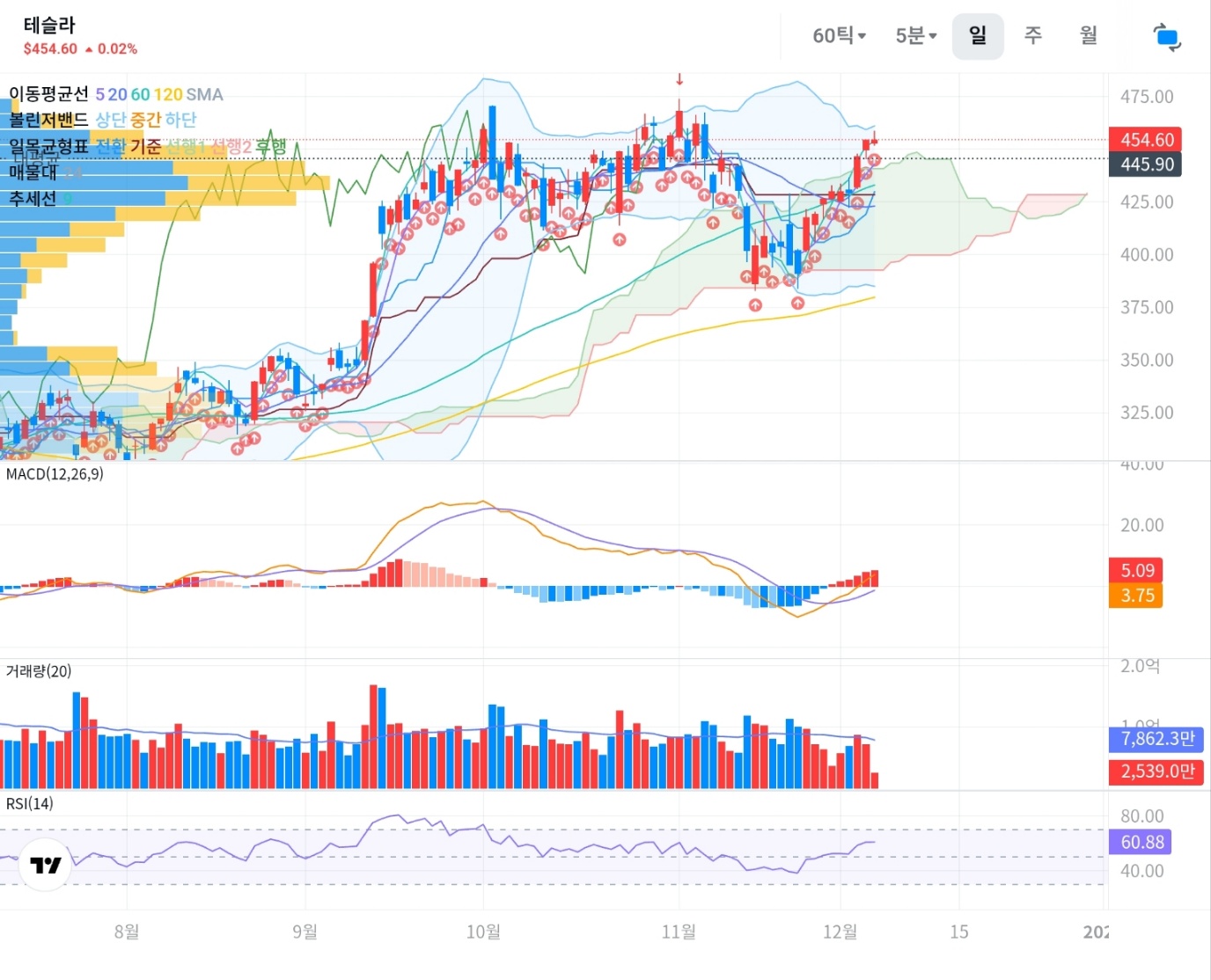
Task: Click the blue 7,862.3만 volume average tag
Action: (1156, 739)
